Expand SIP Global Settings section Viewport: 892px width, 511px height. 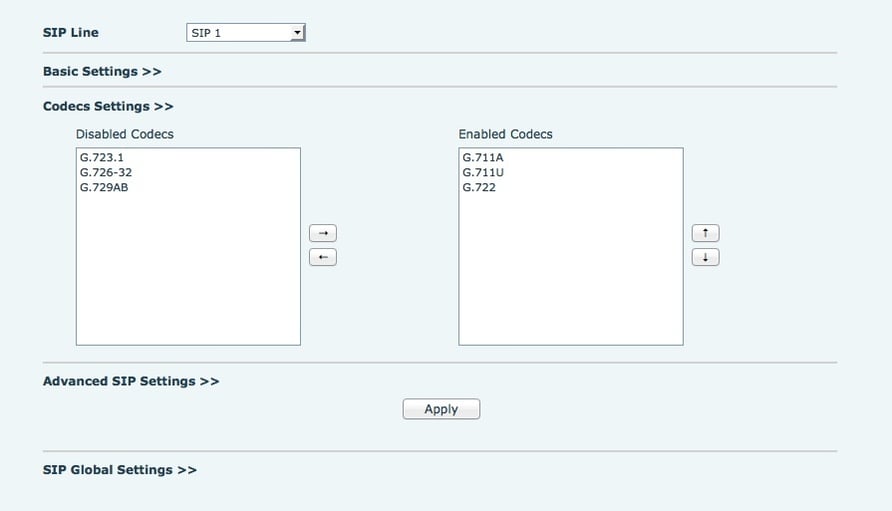pyautogui.click(x=120, y=470)
